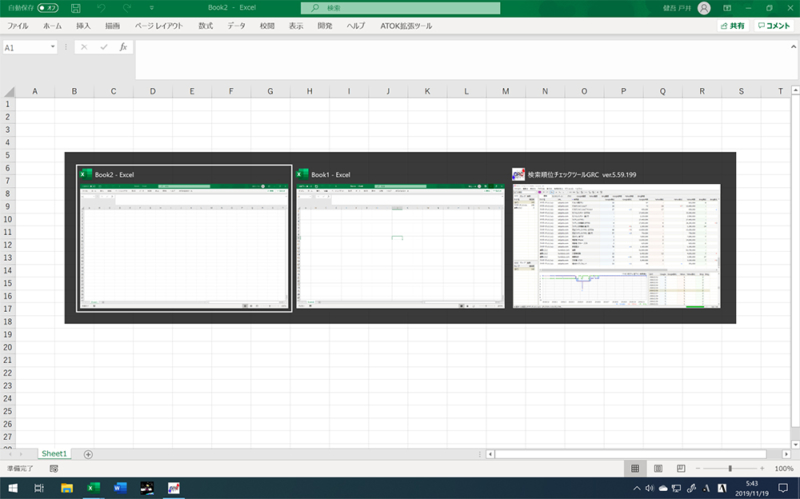Select the 検索順位チェックツールGRC window thumbnail

pyautogui.click(x=616, y=238)
